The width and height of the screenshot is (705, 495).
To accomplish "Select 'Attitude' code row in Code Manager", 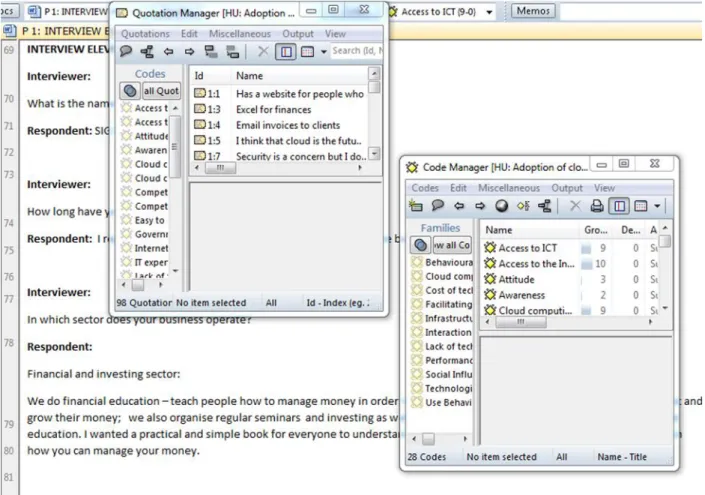I will 571,279.
